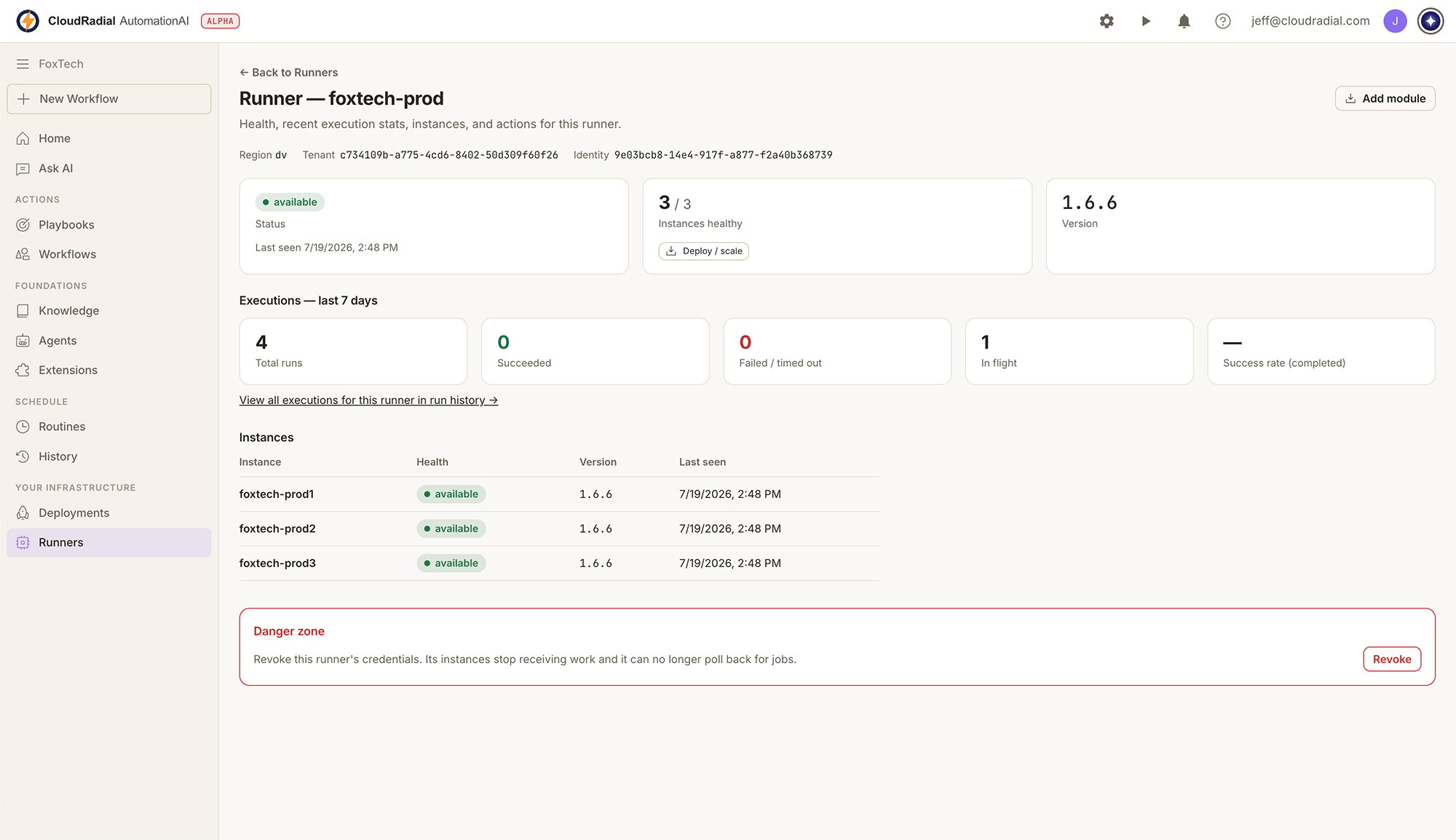Click the Add module button
This screenshot has width=1456, height=840.
coord(1385,98)
